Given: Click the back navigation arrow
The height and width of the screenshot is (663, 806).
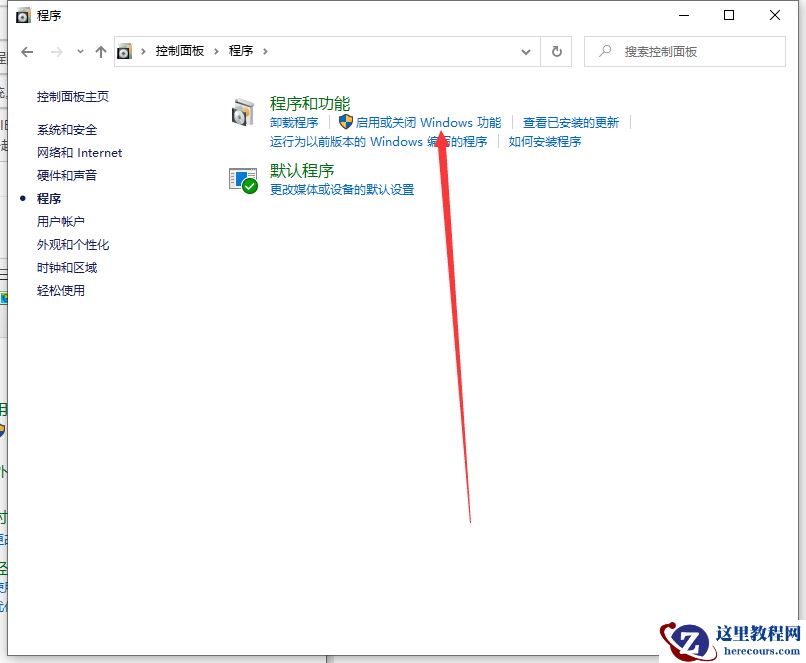Looking at the screenshot, I should 27,51.
